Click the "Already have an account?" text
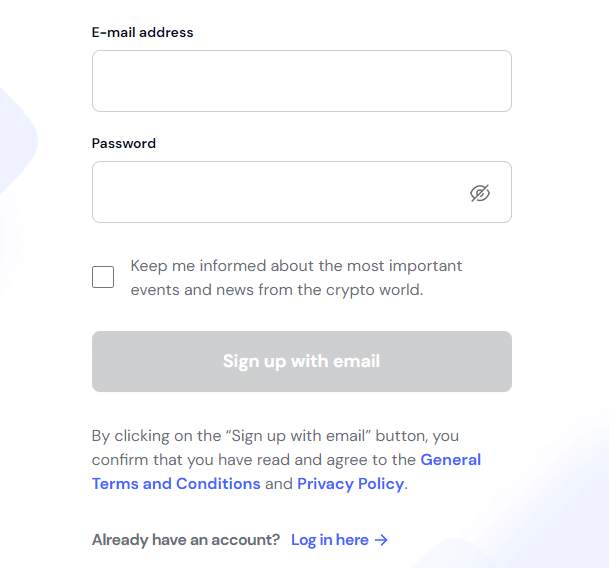The height and width of the screenshot is (568, 609). click(x=186, y=540)
